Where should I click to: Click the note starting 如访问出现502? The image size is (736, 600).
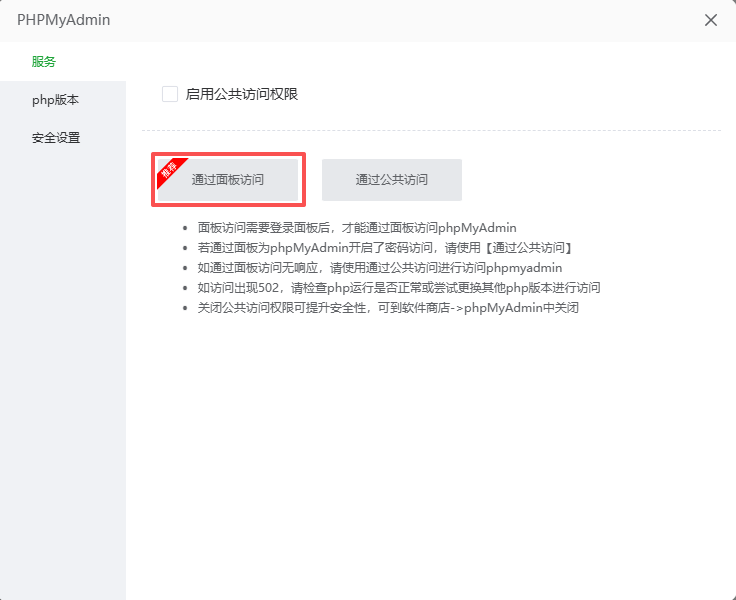[x=399, y=288]
